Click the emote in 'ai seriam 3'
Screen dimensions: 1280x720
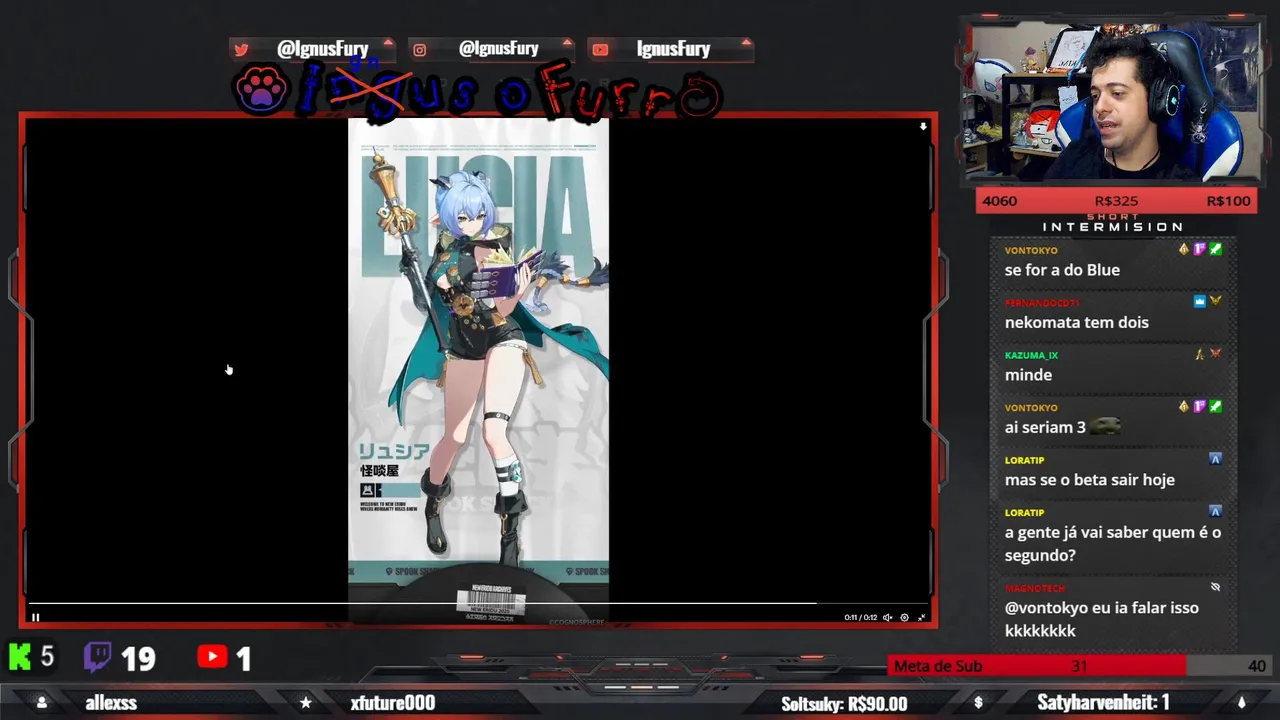(1104, 427)
